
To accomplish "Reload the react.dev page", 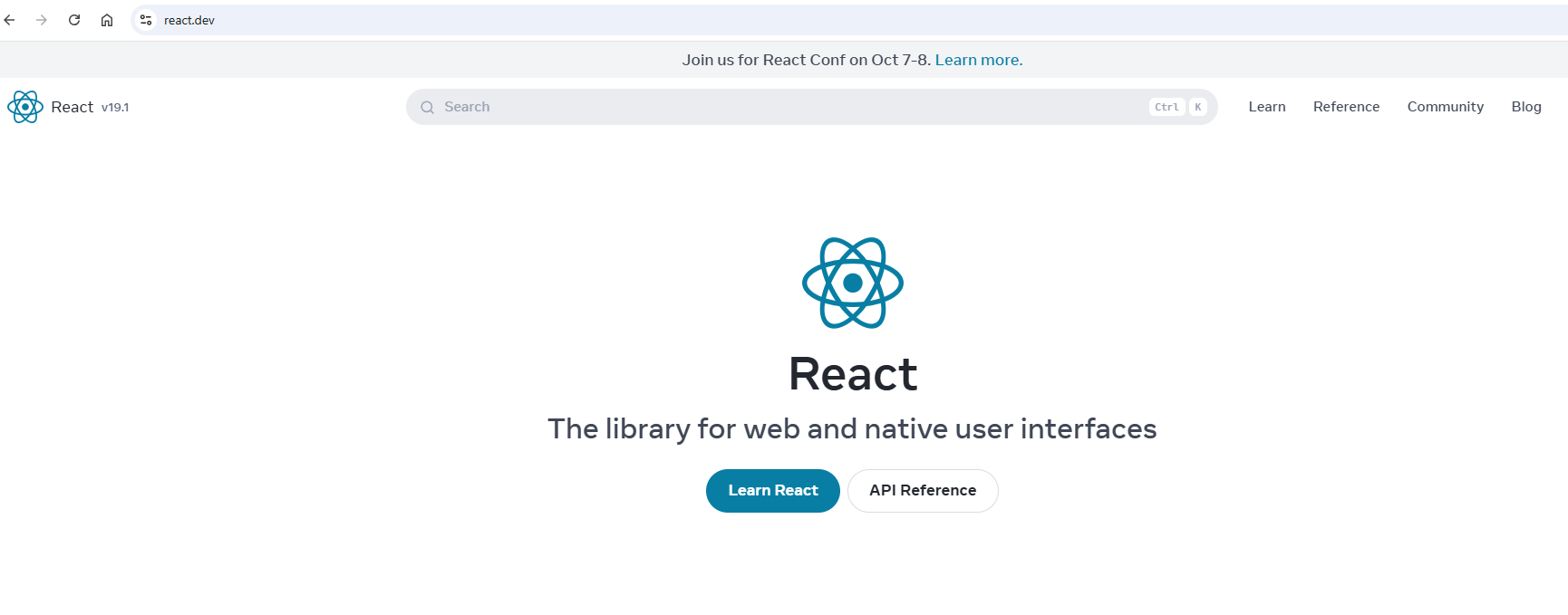I will pyautogui.click(x=74, y=20).
